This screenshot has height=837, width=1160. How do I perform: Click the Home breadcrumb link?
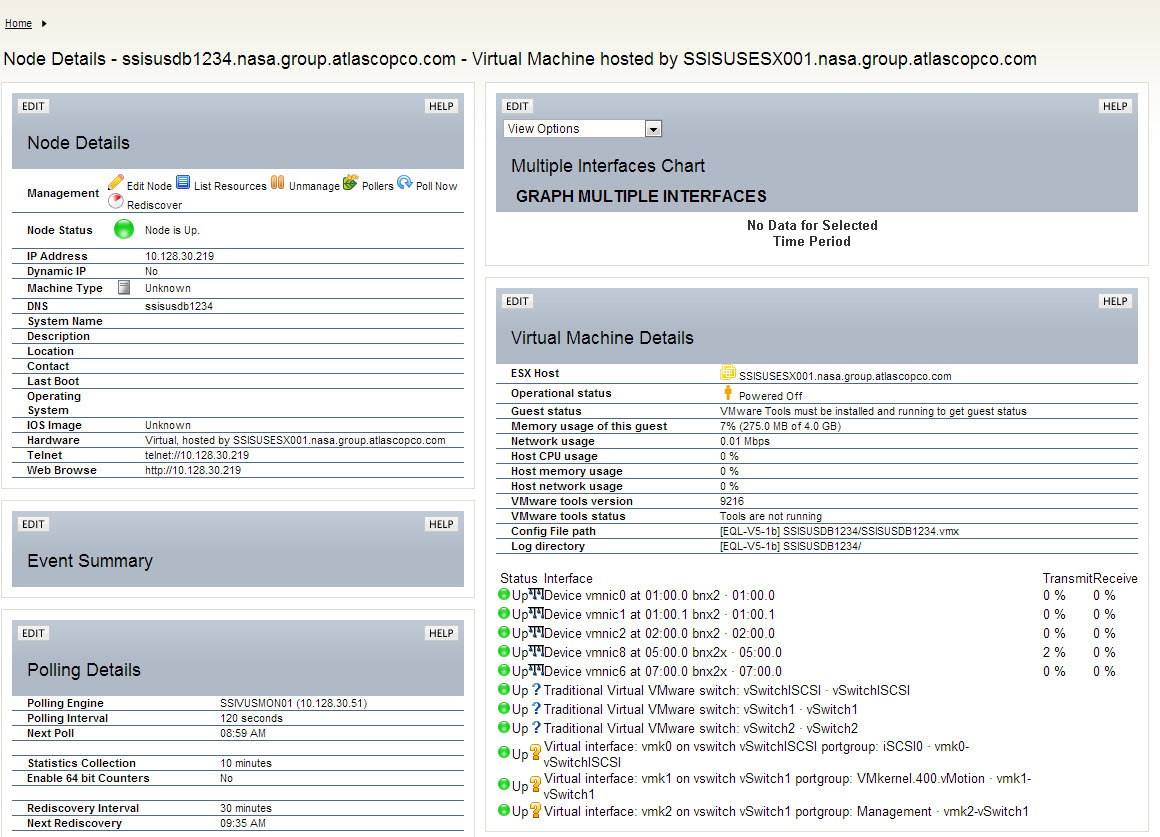point(18,24)
